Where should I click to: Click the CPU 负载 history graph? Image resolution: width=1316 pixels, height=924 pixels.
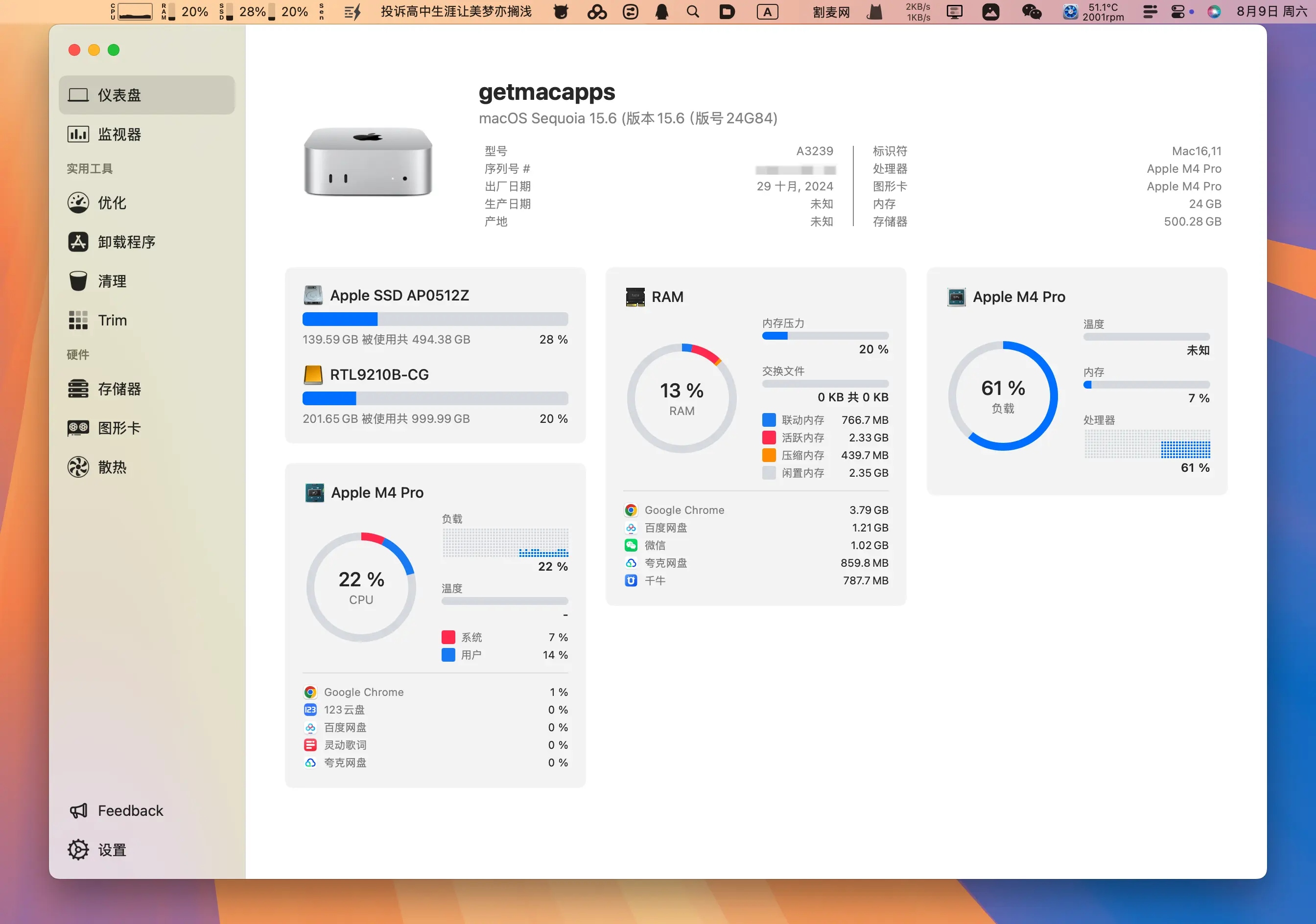(x=505, y=543)
